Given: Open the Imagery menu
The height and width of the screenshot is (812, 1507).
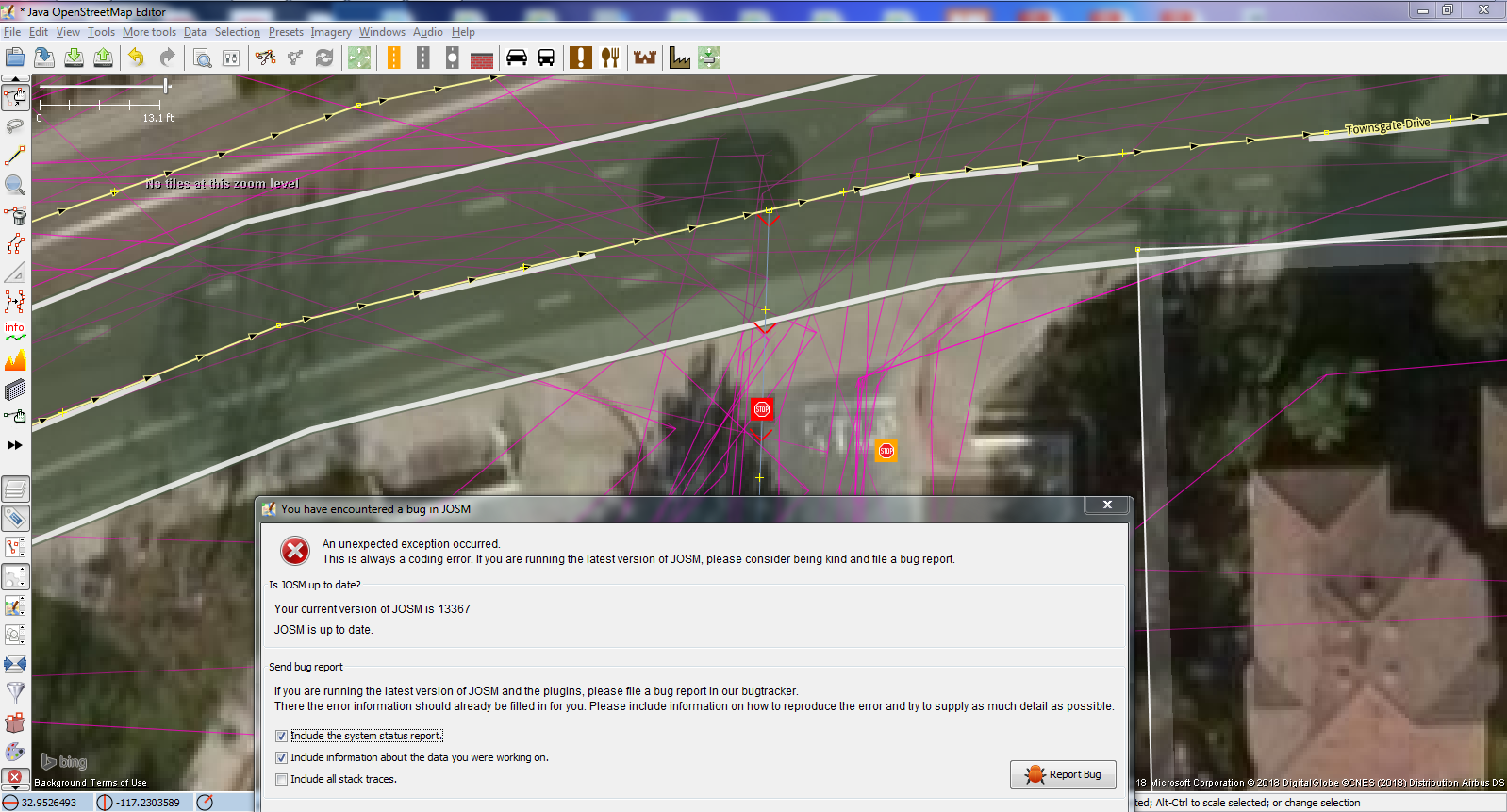Looking at the screenshot, I should click(330, 32).
